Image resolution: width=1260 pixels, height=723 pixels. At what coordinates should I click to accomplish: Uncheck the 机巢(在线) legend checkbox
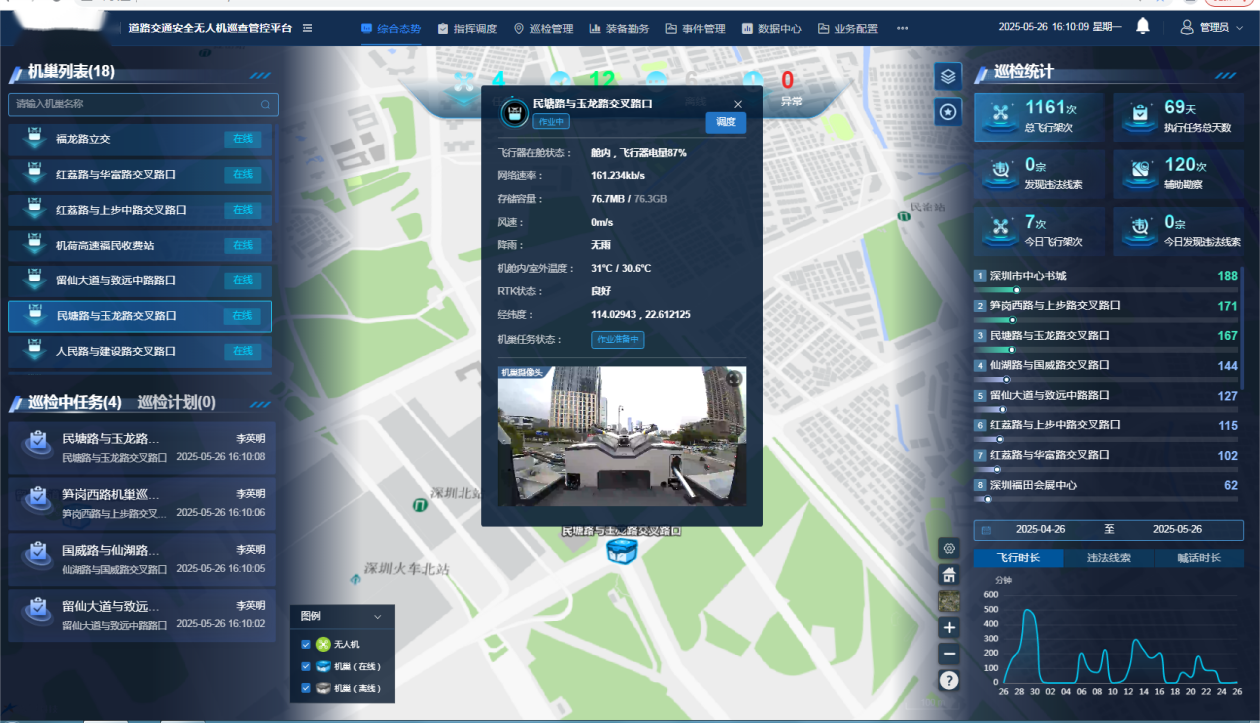click(x=306, y=666)
